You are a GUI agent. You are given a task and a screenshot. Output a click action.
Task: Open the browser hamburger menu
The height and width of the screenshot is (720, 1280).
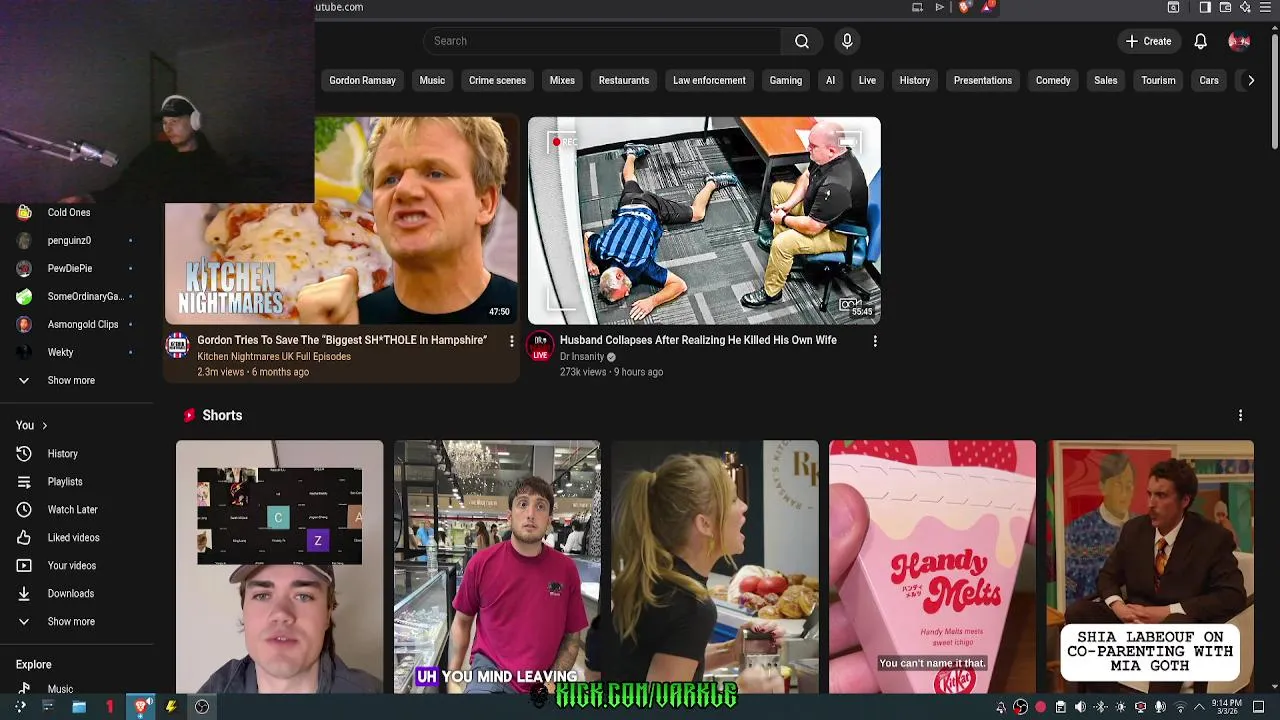click(x=1265, y=7)
